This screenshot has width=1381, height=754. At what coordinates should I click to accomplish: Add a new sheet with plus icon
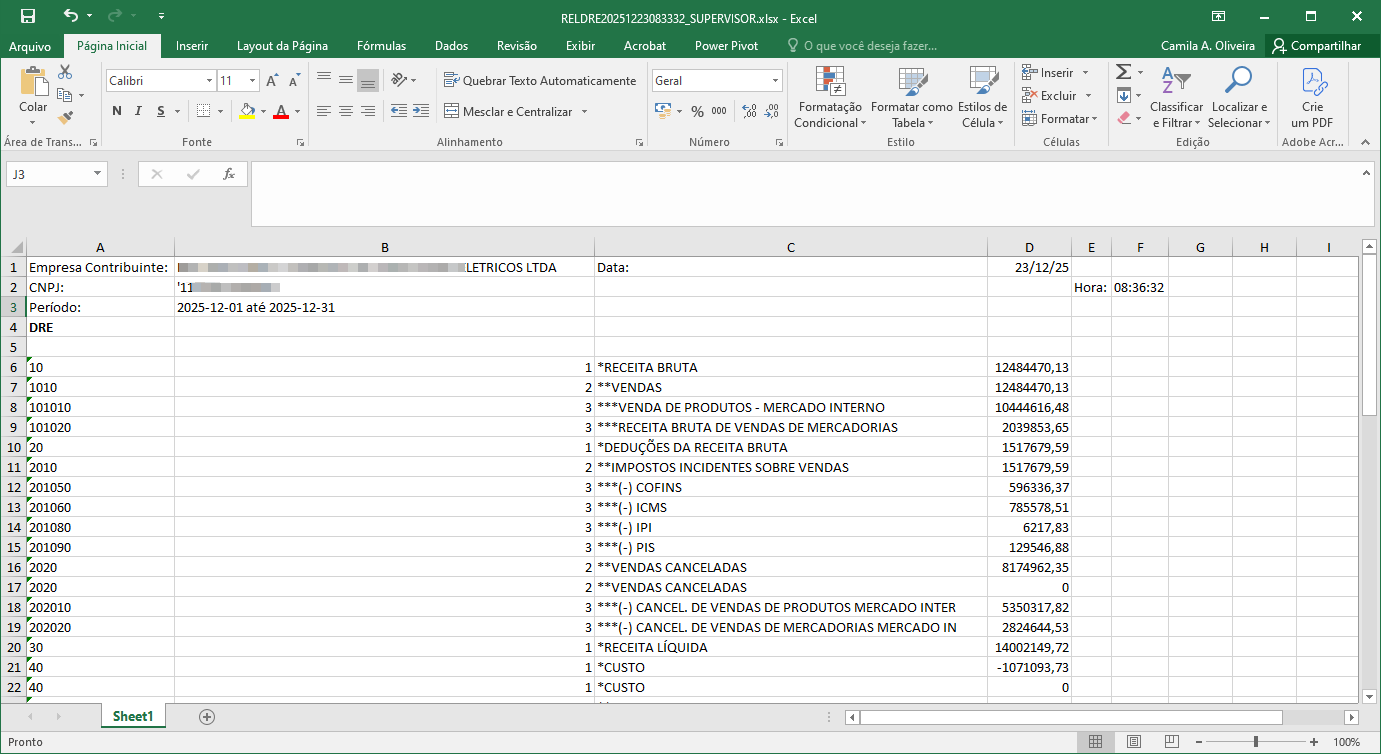[x=207, y=716]
